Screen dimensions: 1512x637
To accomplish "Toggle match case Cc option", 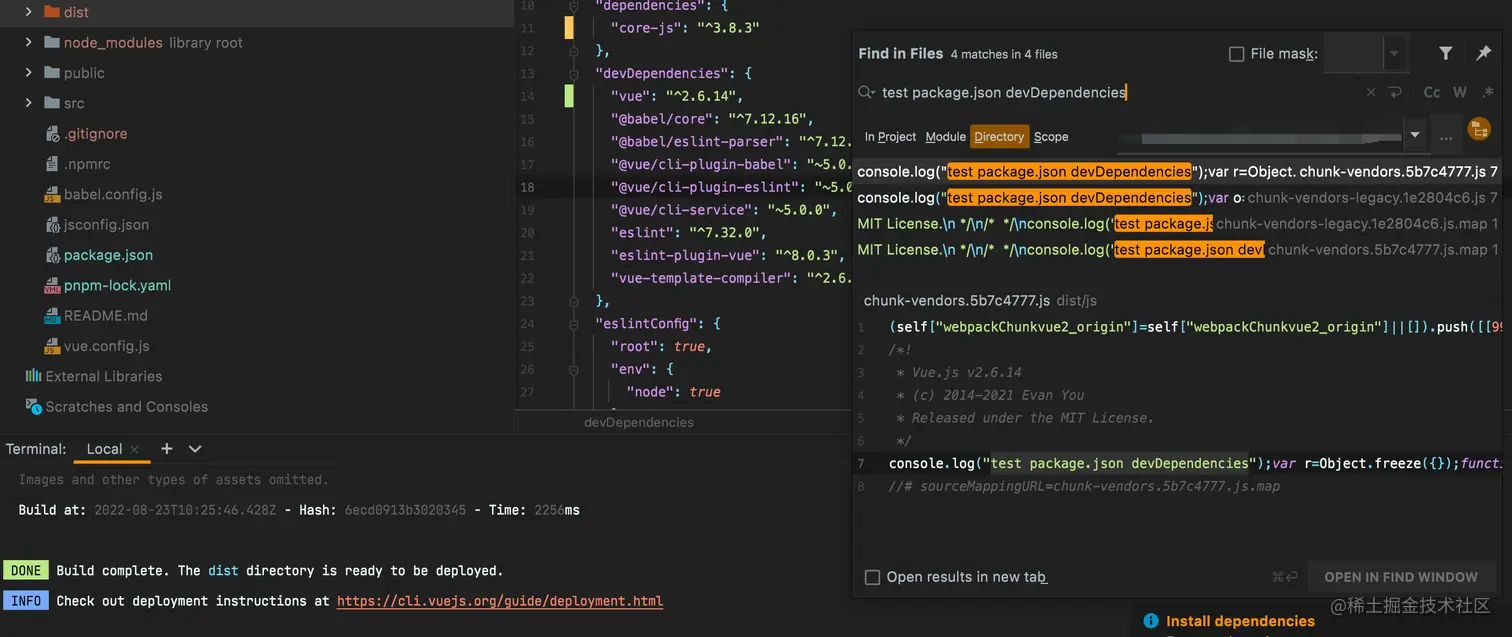I will click(x=1432, y=92).
